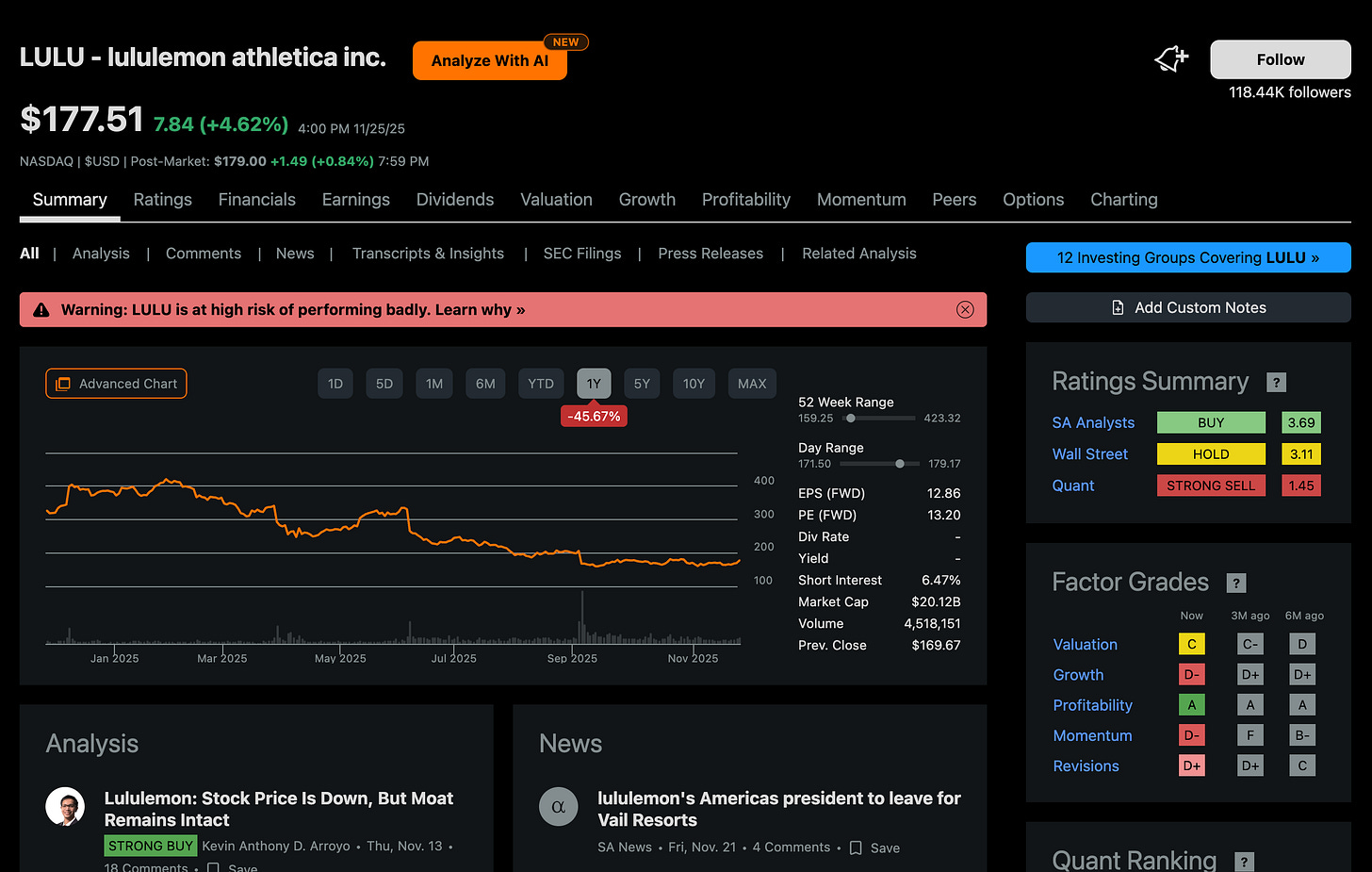Select the 10Y chart range
The image size is (1372, 872).
coord(694,384)
